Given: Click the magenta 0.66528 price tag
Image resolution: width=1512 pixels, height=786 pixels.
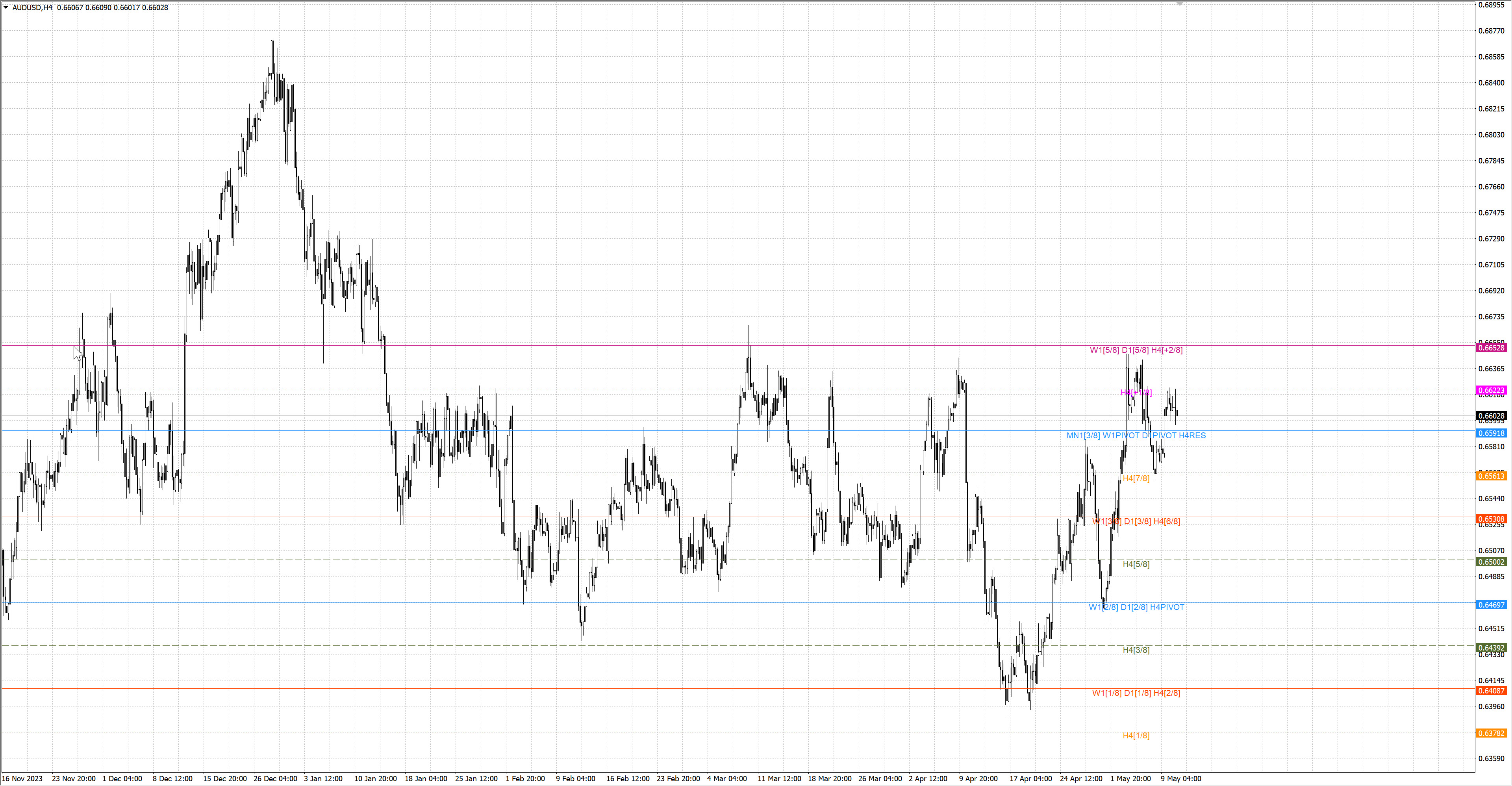Looking at the screenshot, I should coord(1491,347).
